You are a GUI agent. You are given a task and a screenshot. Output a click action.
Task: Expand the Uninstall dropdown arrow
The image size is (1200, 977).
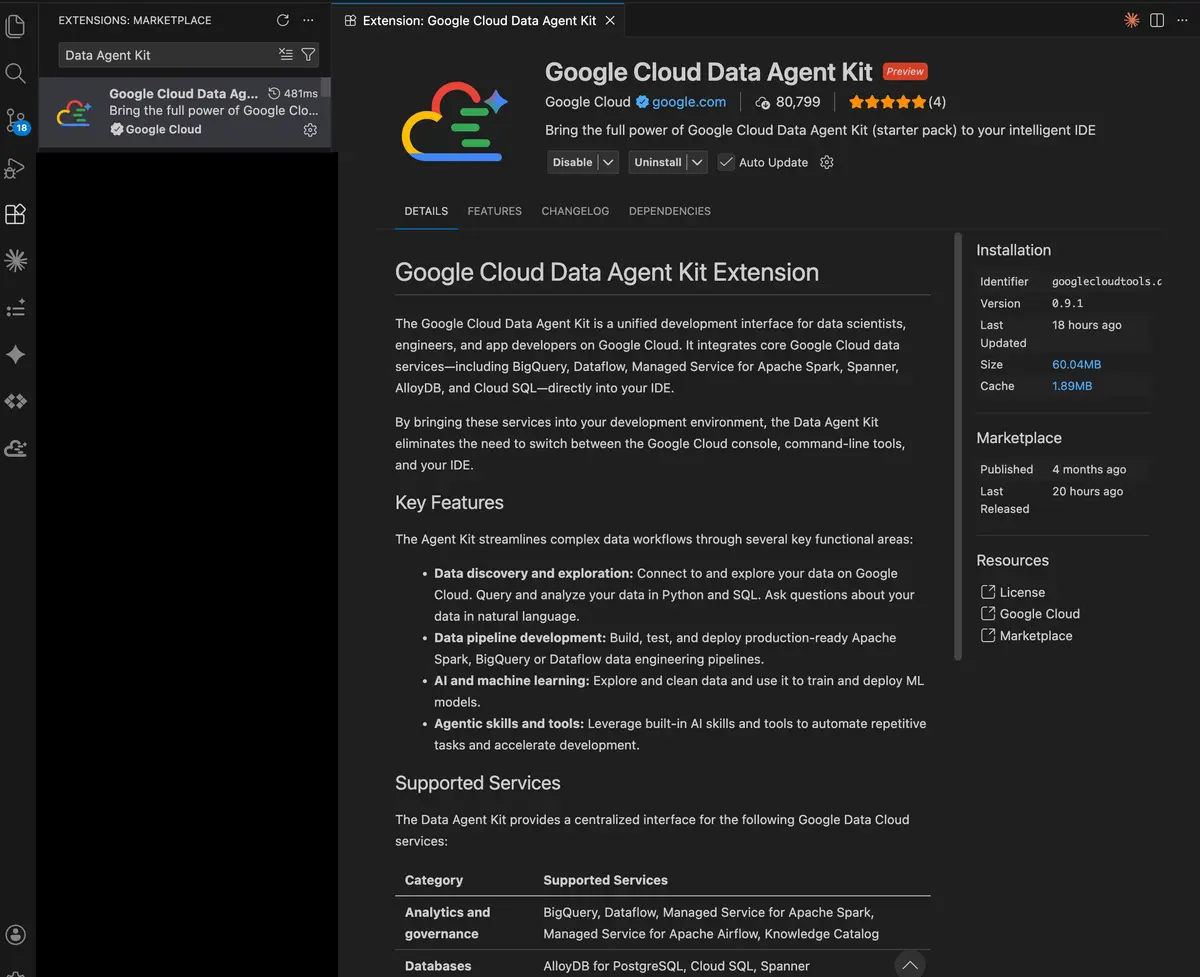[x=697, y=162]
